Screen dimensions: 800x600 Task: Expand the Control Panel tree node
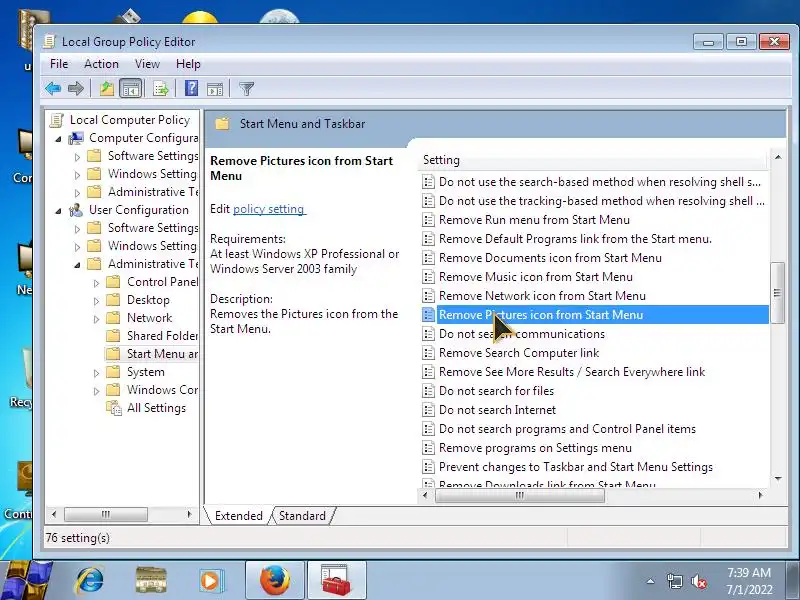pyautogui.click(x=96, y=283)
